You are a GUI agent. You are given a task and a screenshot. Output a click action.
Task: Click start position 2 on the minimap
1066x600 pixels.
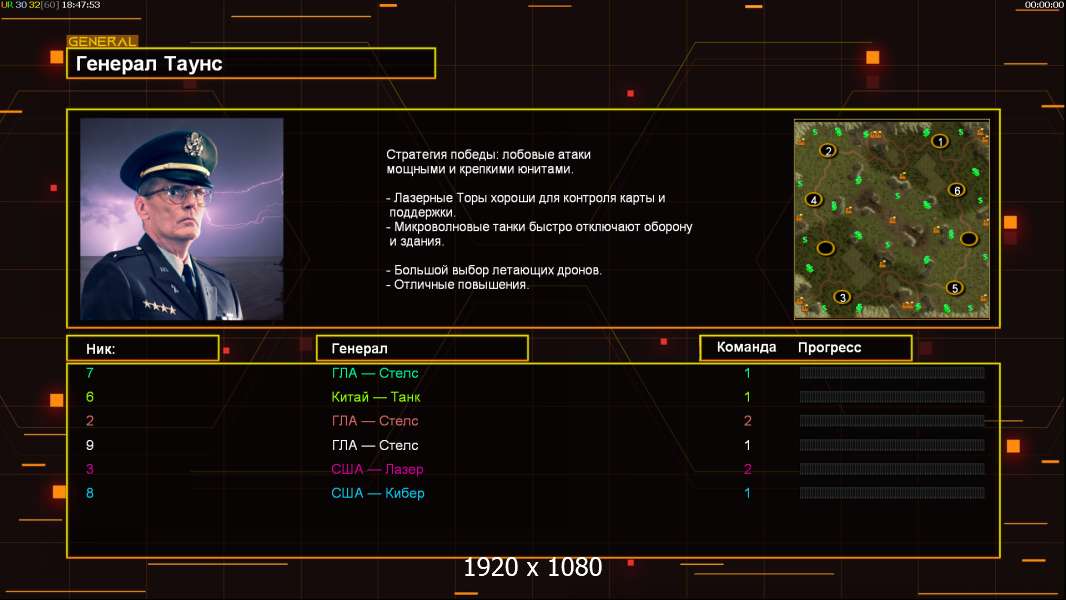(x=827, y=151)
